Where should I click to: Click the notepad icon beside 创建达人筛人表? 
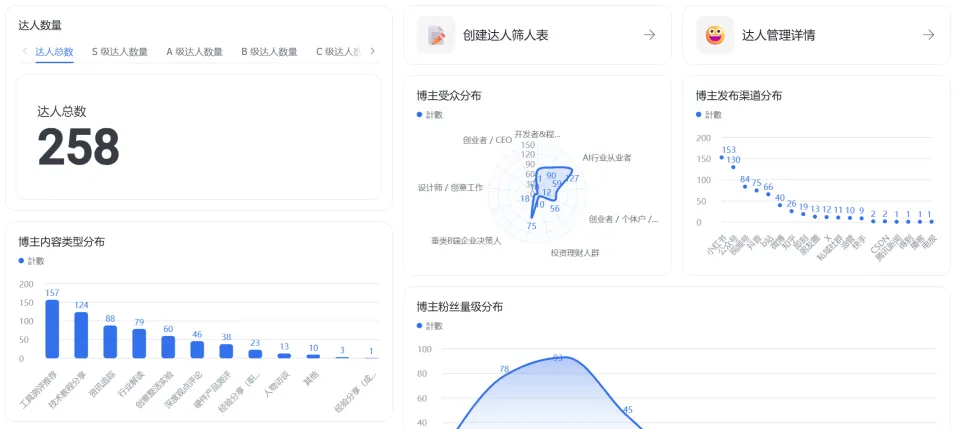(x=436, y=35)
